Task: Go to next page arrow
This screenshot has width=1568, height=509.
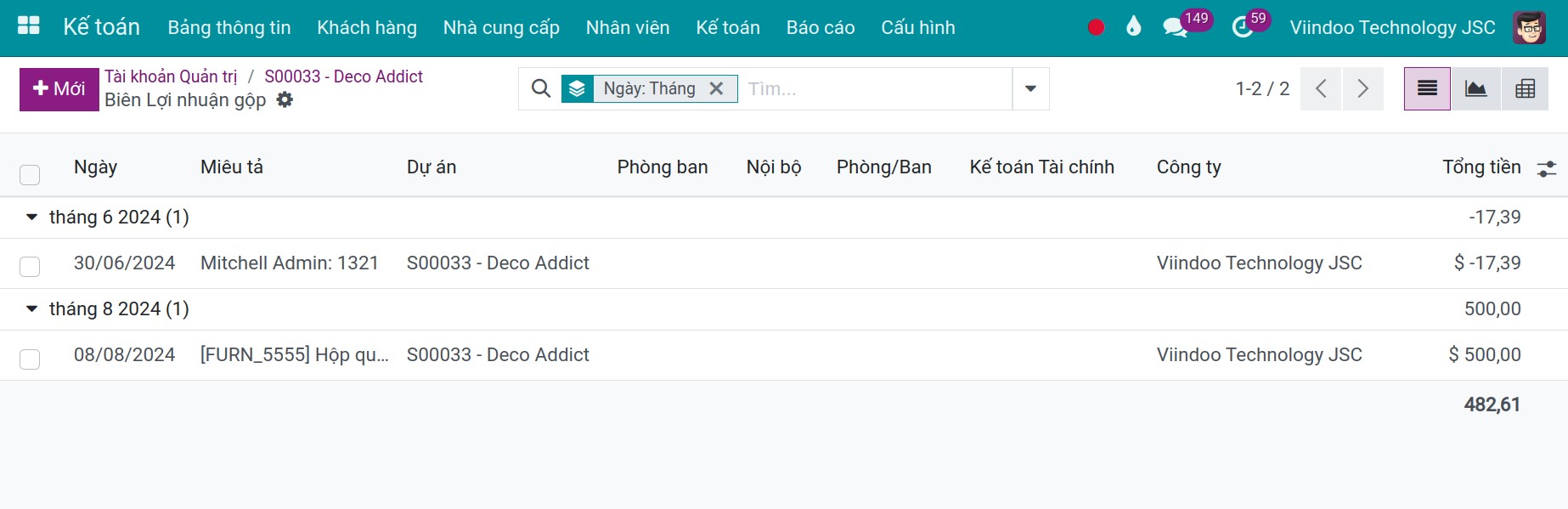Action: (x=1362, y=88)
